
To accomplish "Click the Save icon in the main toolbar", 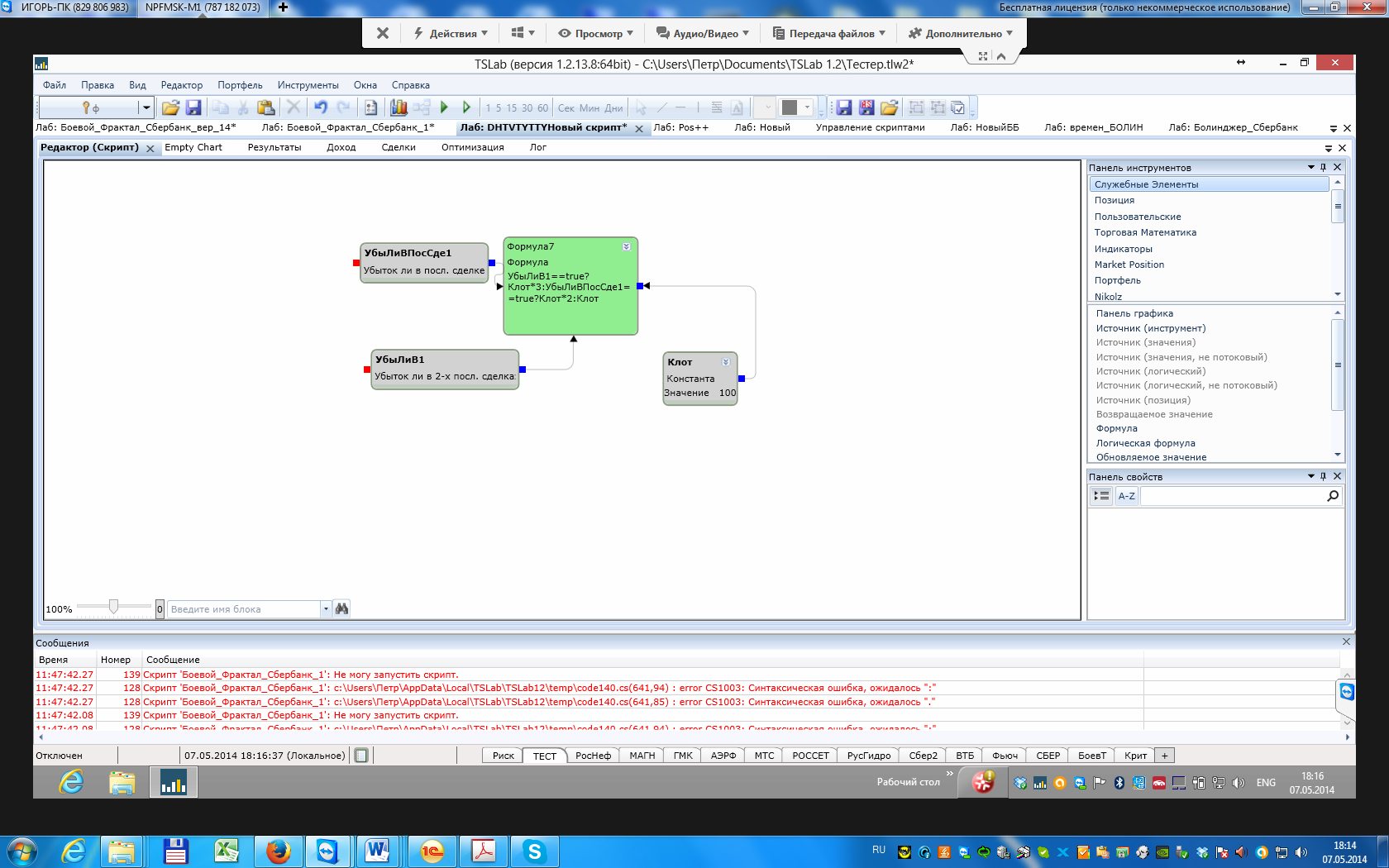I will (193, 107).
